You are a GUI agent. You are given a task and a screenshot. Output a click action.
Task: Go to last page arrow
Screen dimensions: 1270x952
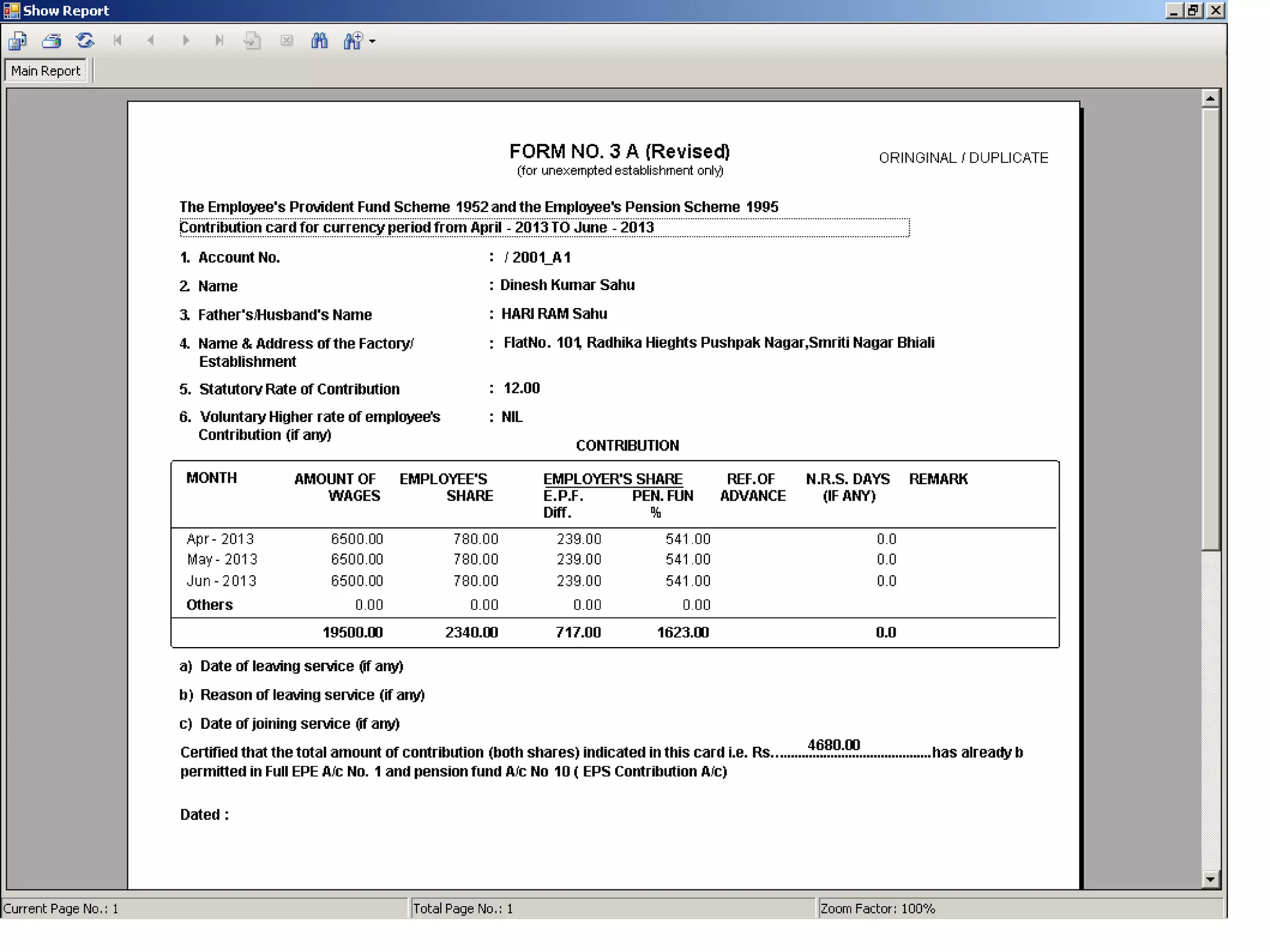tap(219, 41)
